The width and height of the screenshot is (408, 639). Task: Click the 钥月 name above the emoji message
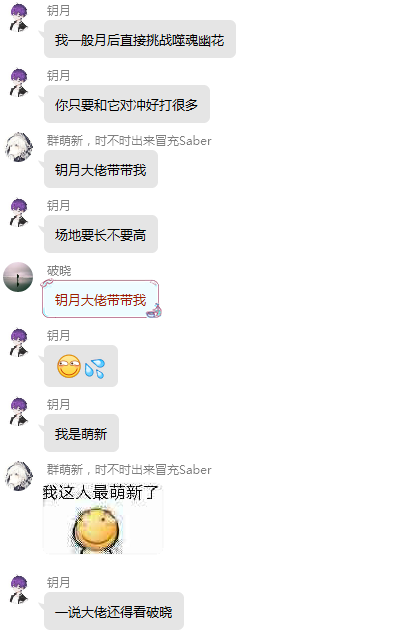pyautogui.click(x=58, y=335)
